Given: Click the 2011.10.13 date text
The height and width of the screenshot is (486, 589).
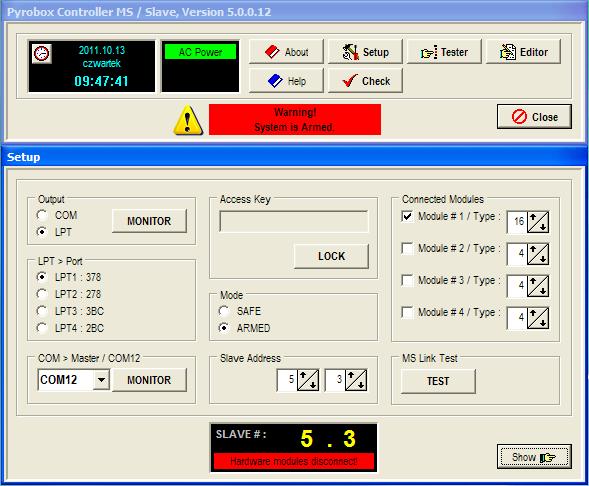Looking at the screenshot, I should tap(101, 50).
